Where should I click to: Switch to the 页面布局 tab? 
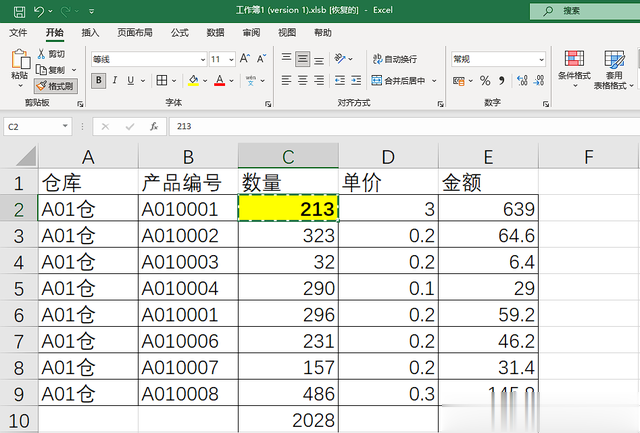coord(135,33)
